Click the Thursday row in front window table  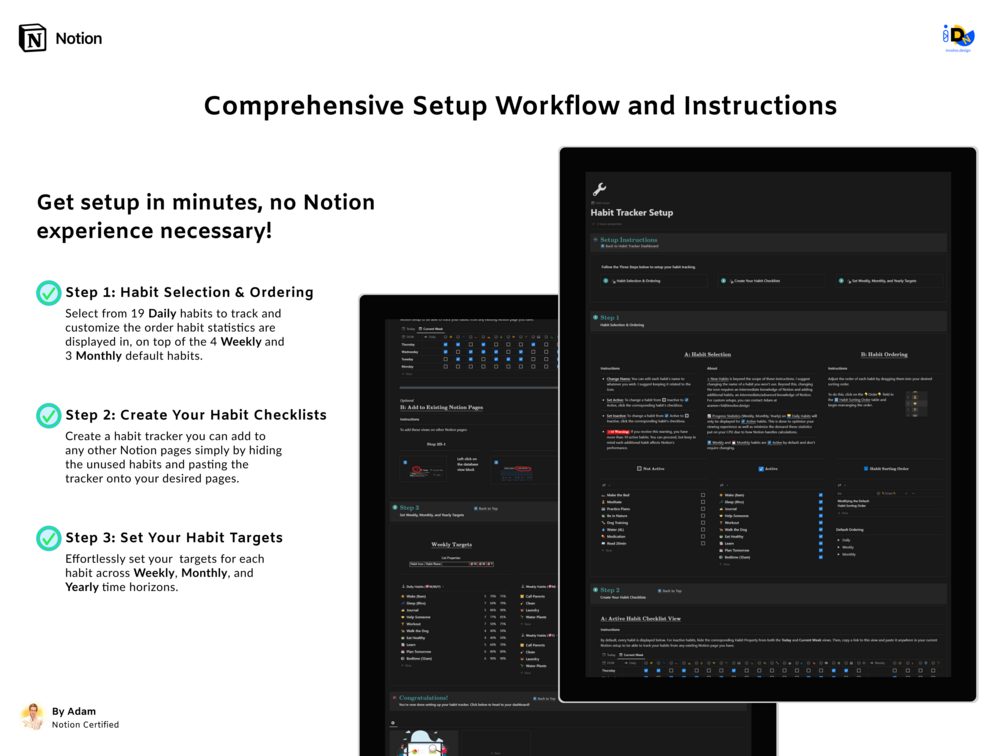[x=772, y=670]
